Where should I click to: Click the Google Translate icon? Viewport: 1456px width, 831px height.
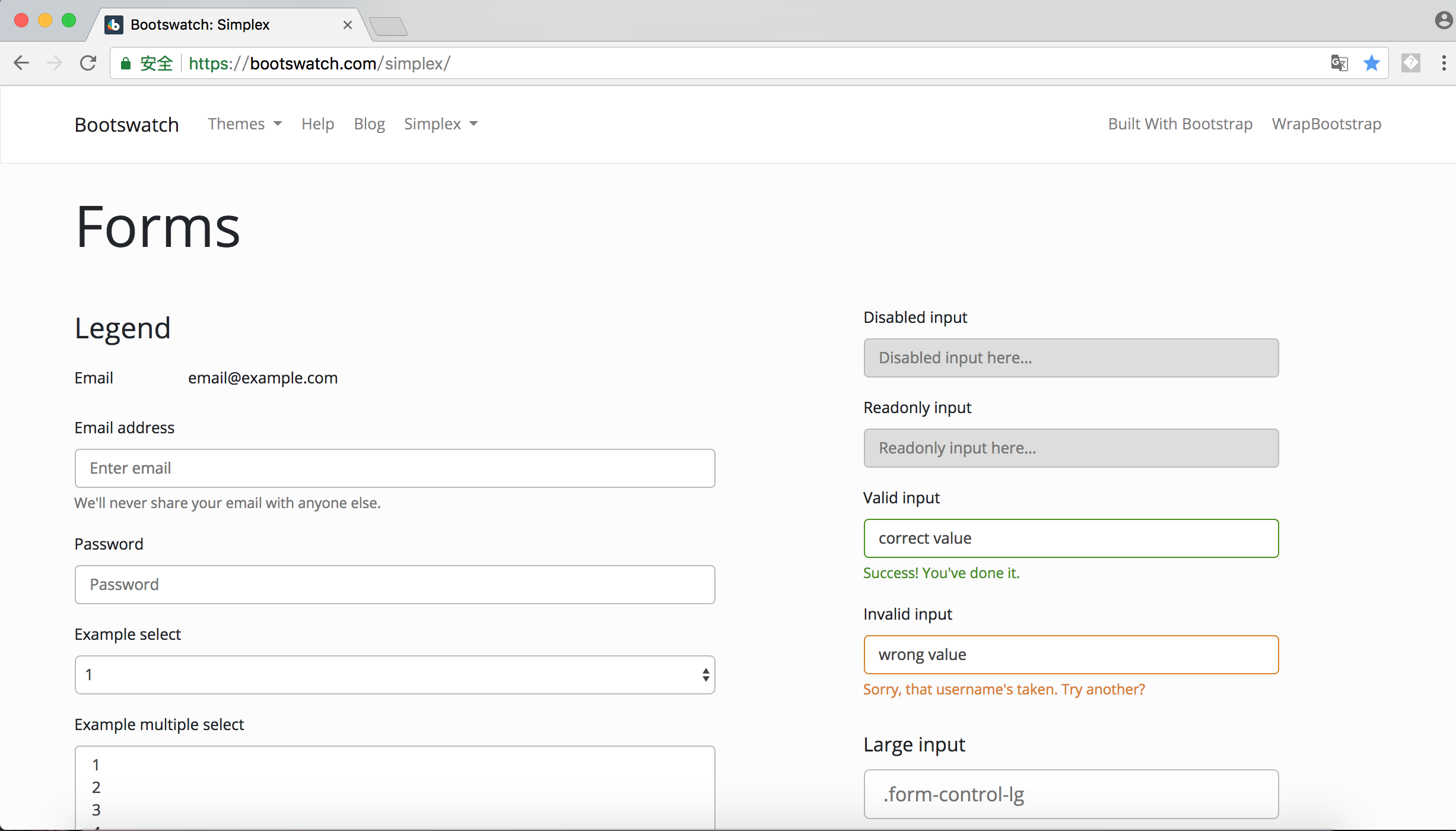click(x=1339, y=63)
